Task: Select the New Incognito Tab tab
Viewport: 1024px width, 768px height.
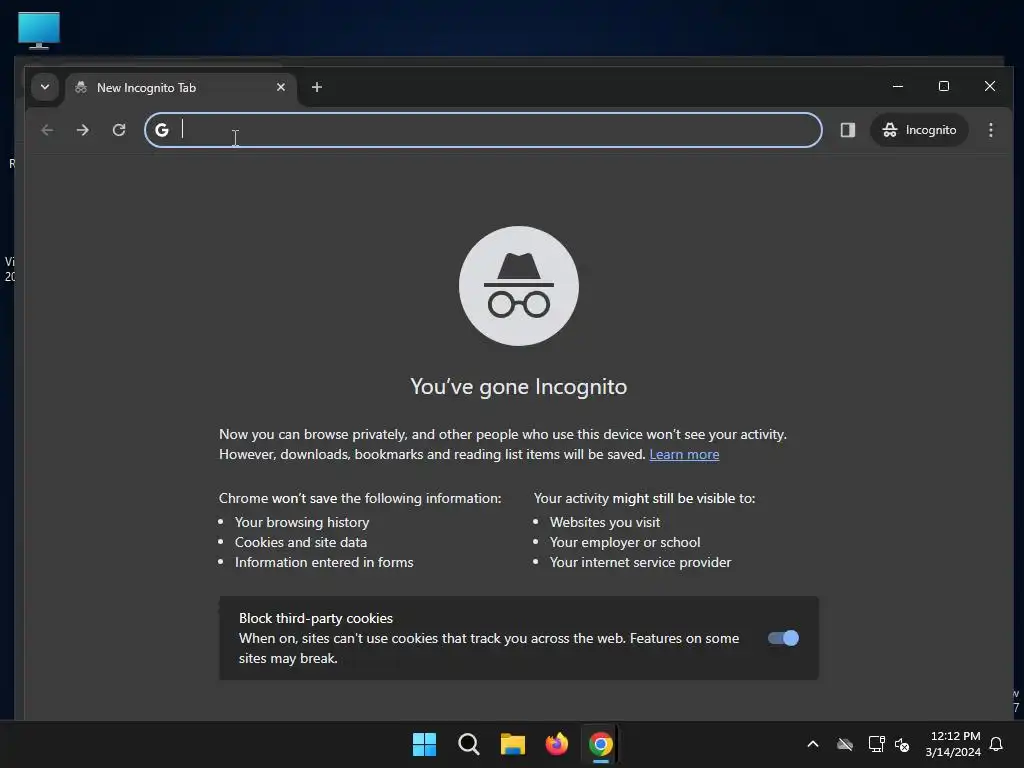Action: 180,88
